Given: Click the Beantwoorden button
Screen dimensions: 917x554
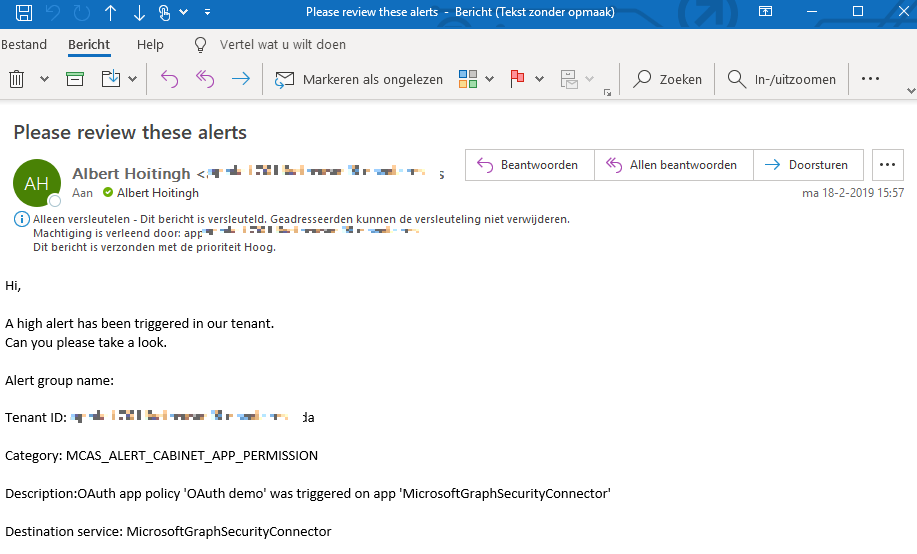Looking at the screenshot, I should click(x=529, y=165).
